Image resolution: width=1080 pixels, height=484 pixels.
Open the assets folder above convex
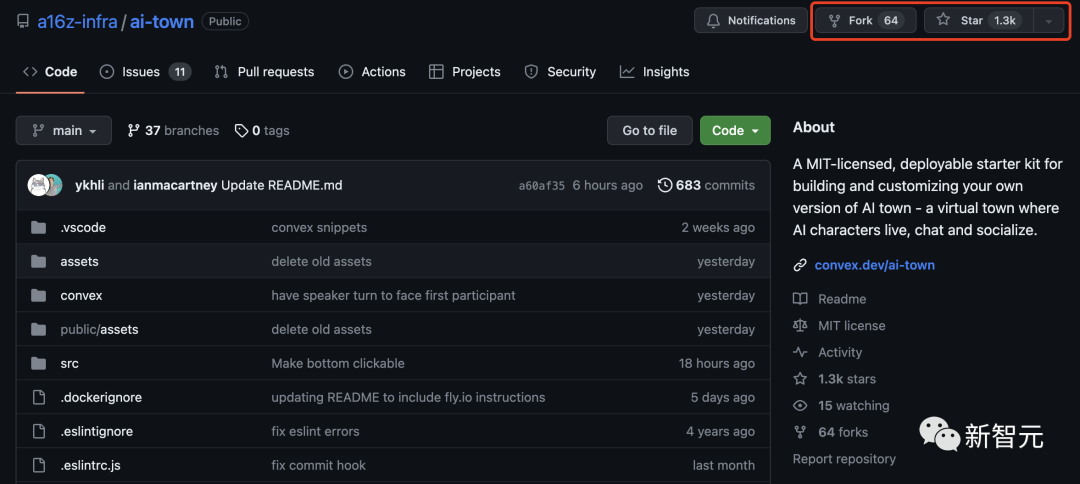79,262
